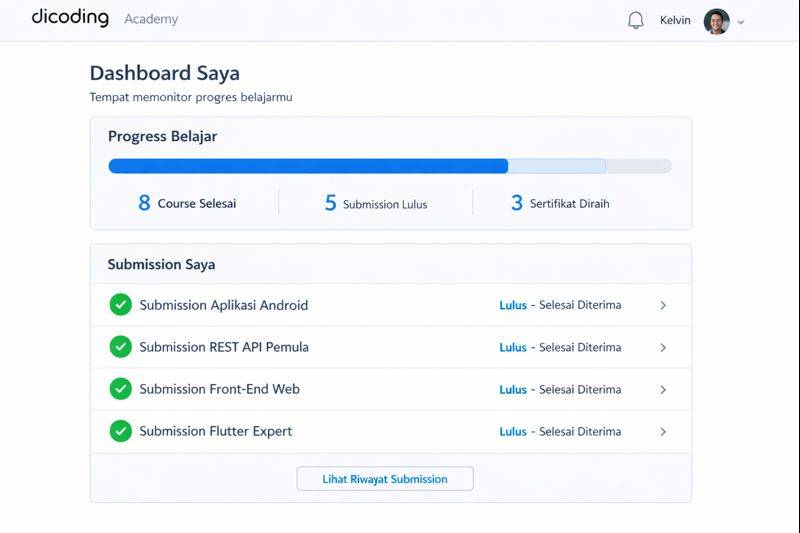Viewport: 800px width, 533px height.
Task: Click the Progress Belajar progress bar
Action: click(390, 166)
